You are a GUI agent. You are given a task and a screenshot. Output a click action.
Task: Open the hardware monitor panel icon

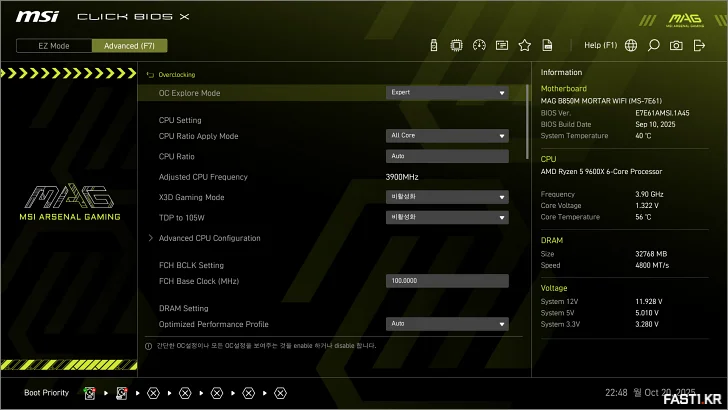502,45
